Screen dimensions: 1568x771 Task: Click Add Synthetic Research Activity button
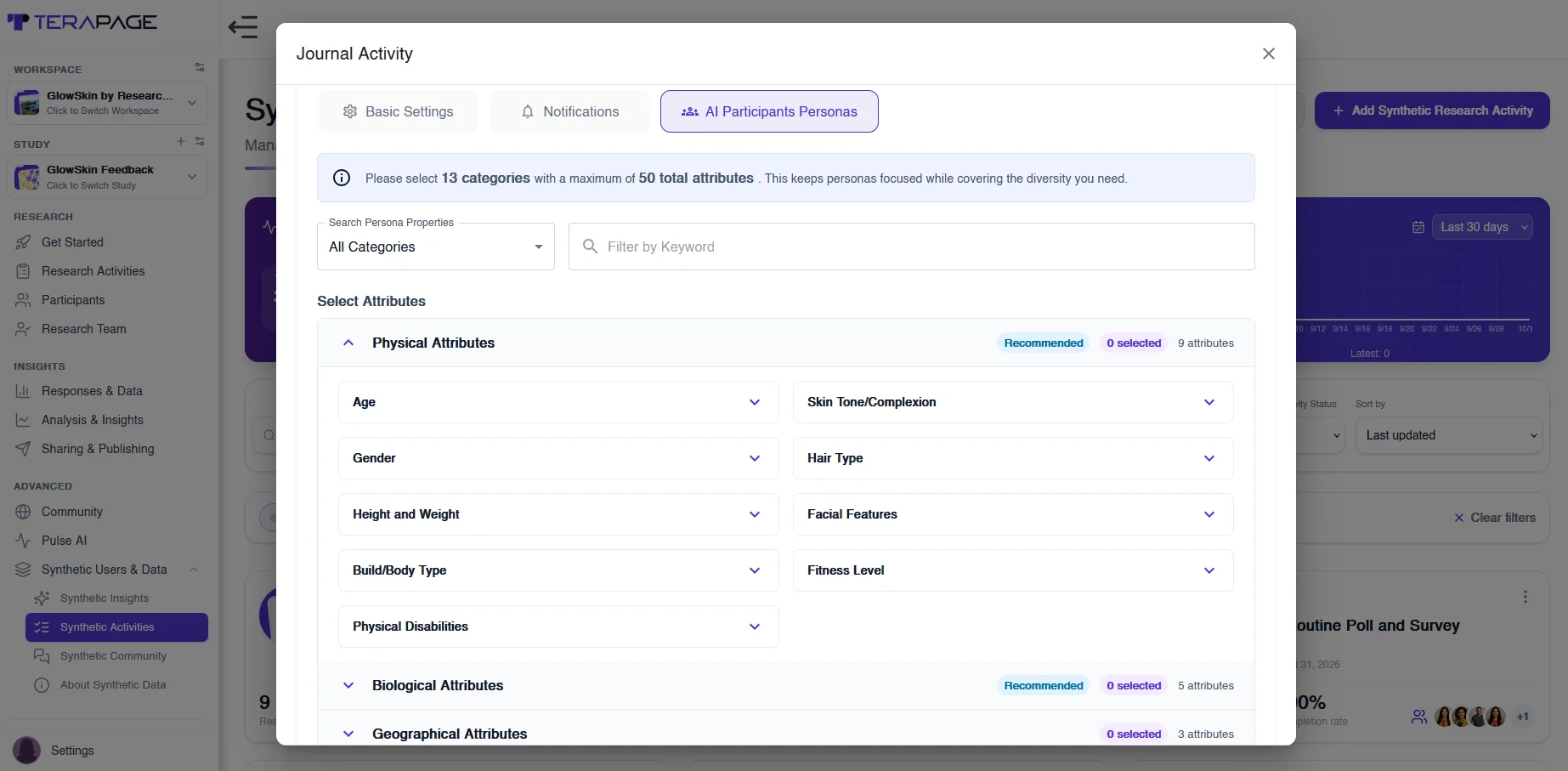tap(1432, 111)
